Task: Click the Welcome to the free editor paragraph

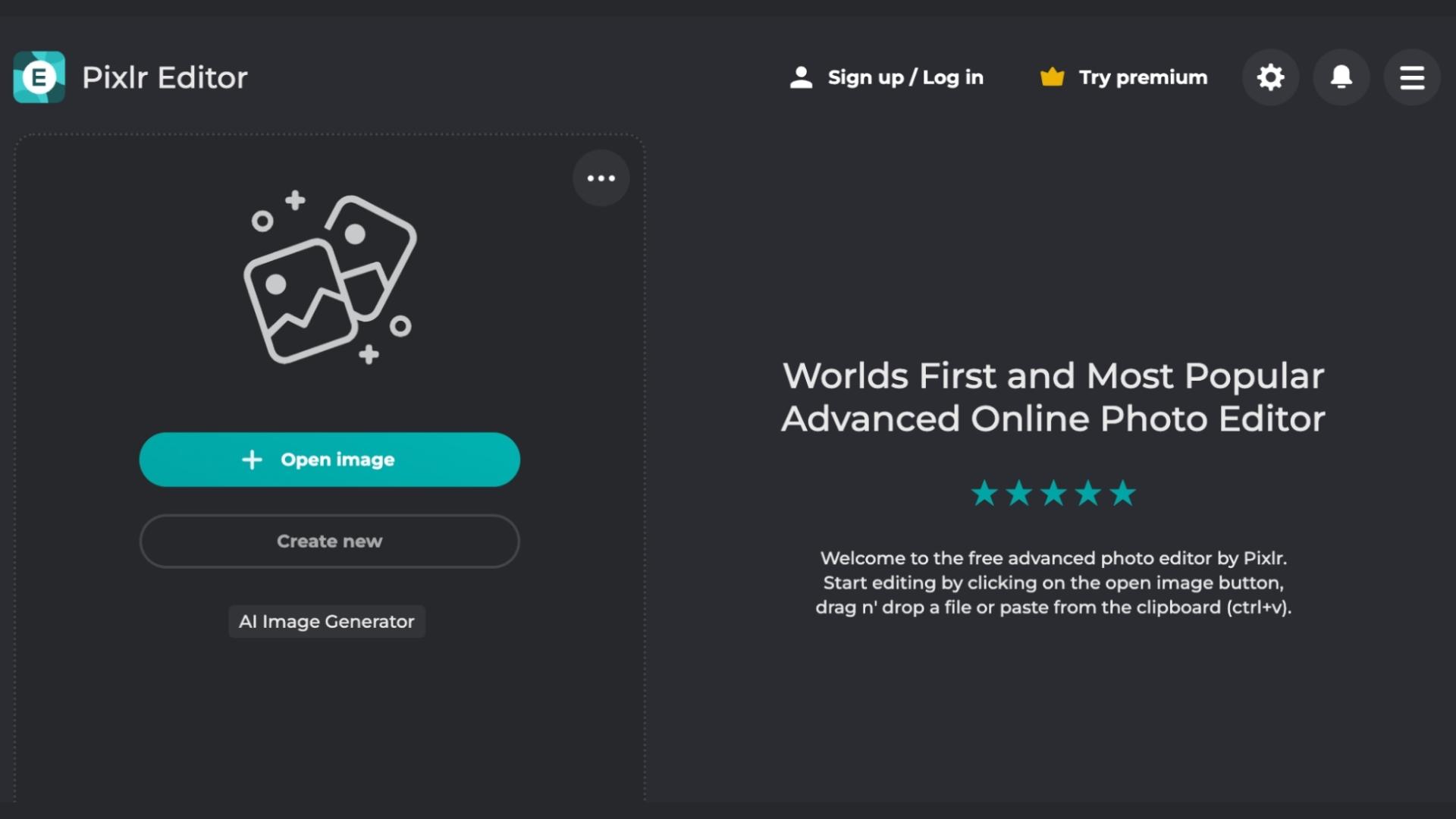Action: click(x=1053, y=582)
